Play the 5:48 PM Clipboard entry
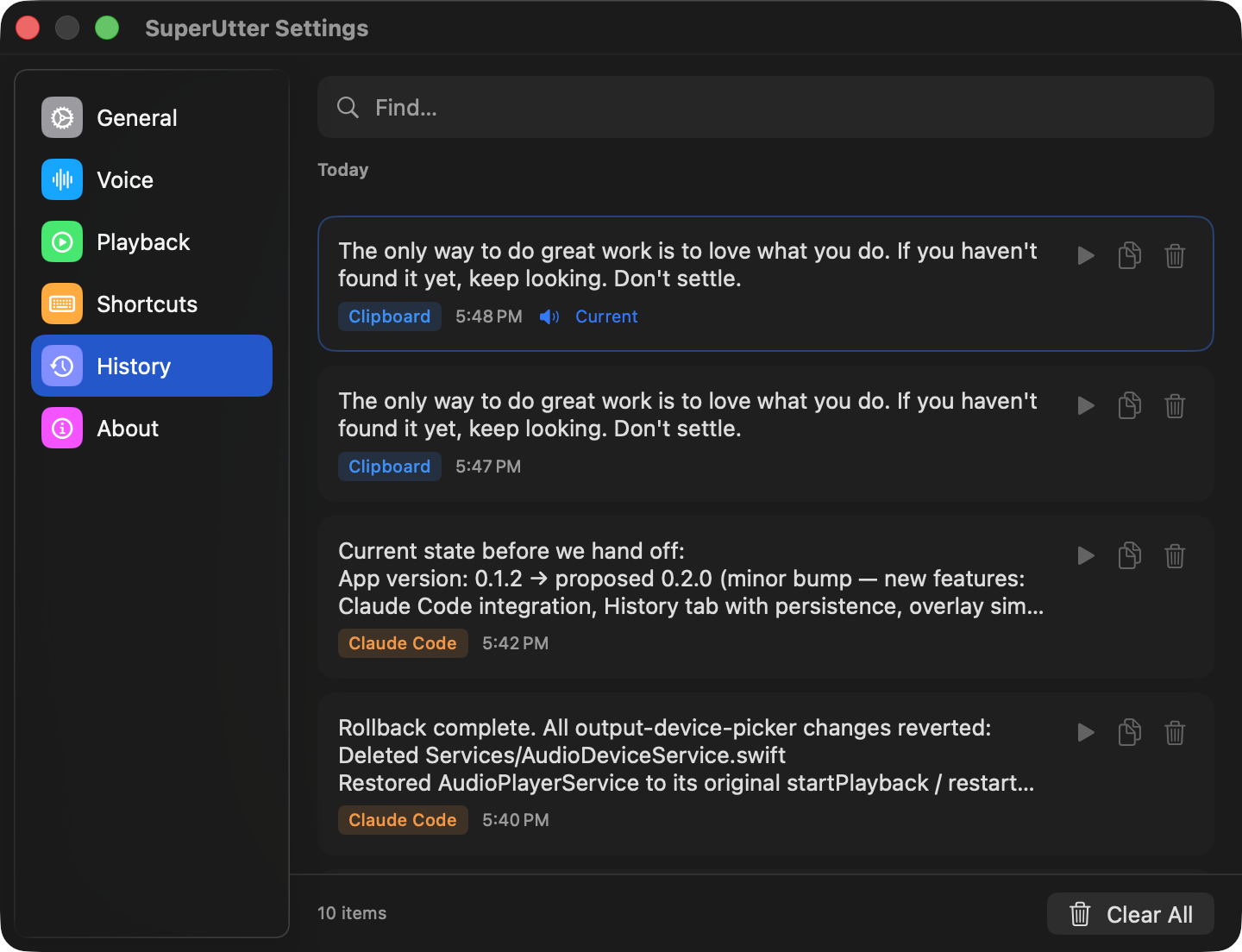Screen dimensions: 1242x952 (1086, 256)
